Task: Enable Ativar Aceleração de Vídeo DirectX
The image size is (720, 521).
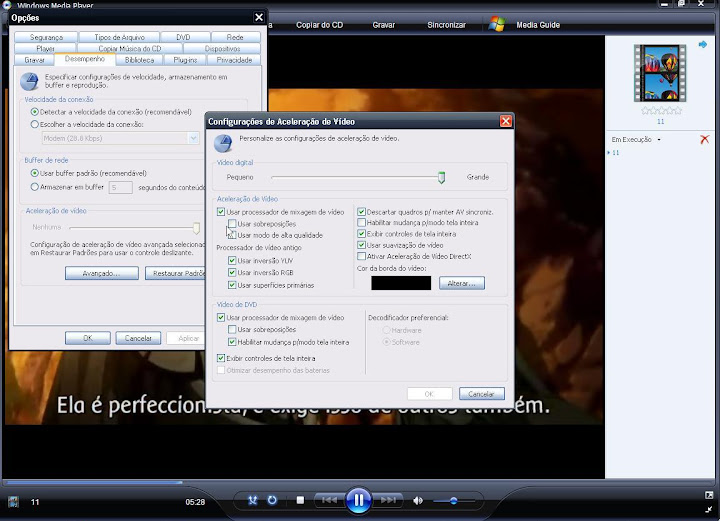Action: pos(361,256)
